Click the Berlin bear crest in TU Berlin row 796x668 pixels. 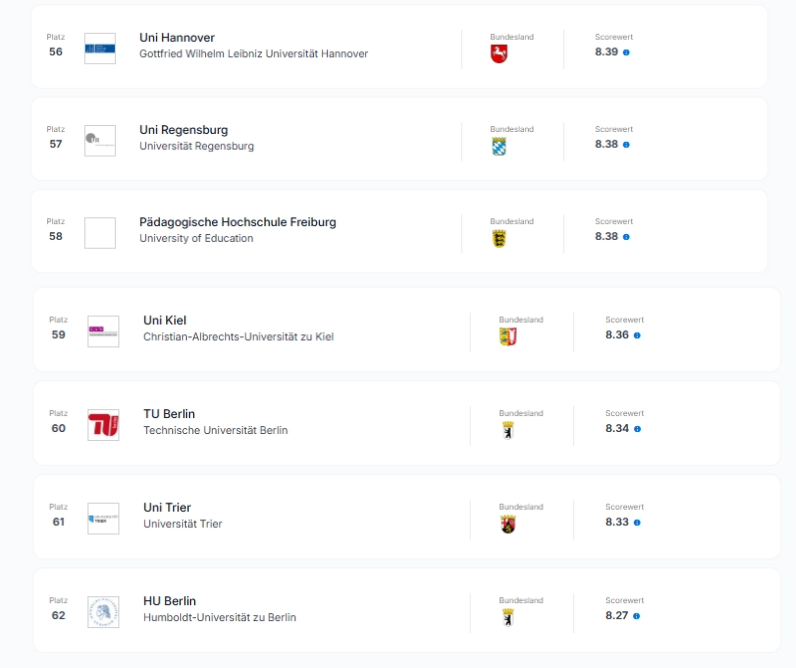tap(508, 430)
